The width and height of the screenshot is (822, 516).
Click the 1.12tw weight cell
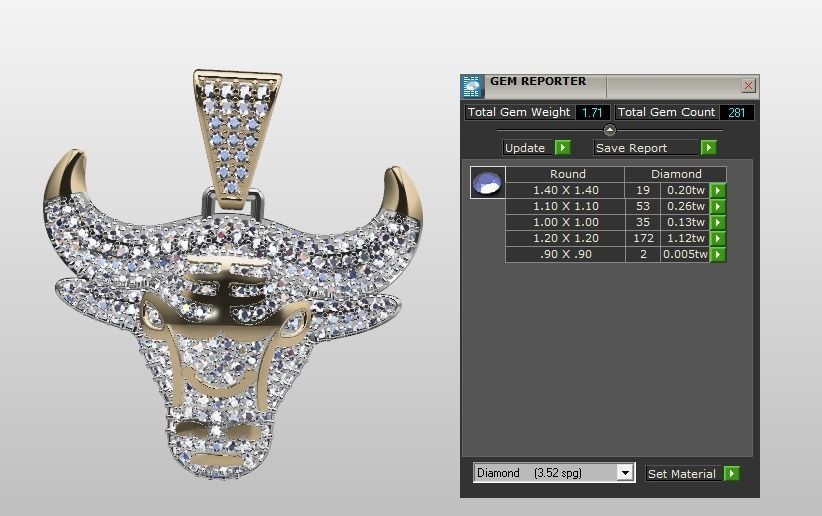click(685, 238)
